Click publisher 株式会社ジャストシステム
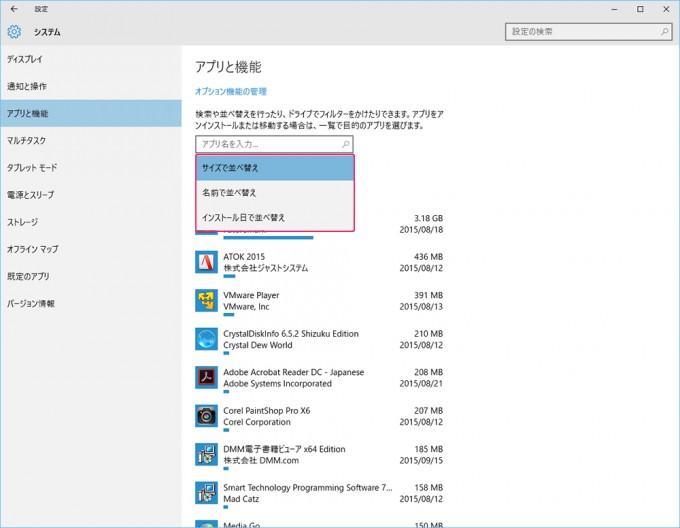Image resolution: width=680 pixels, height=528 pixels. (x=265, y=268)
